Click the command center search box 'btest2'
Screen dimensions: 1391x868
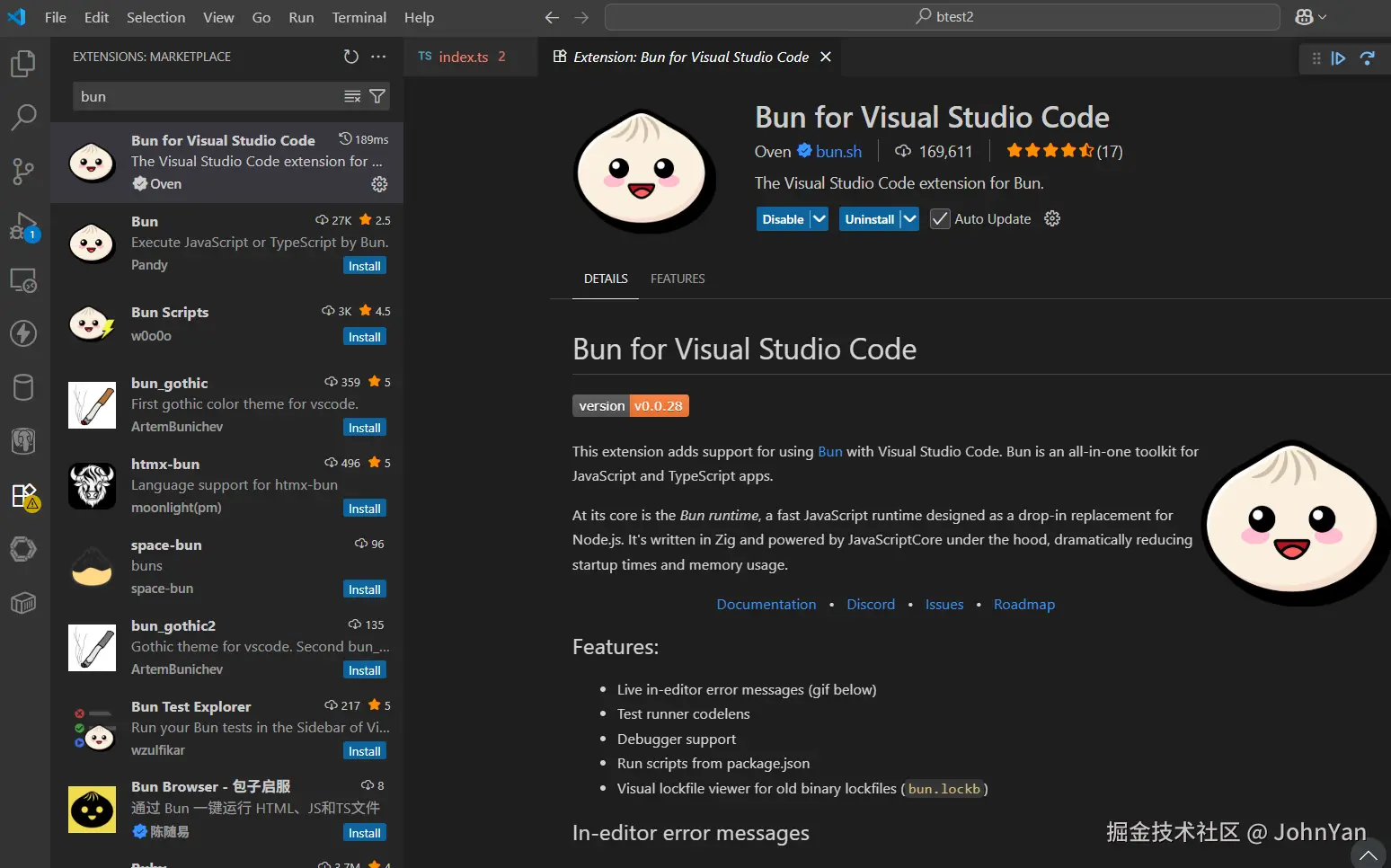(943, 17)
